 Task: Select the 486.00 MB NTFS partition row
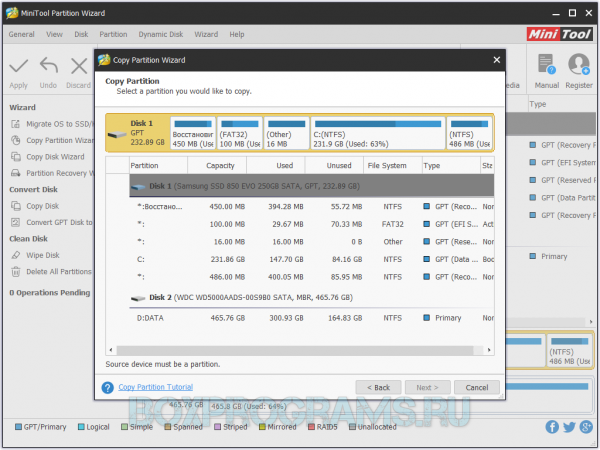(x=311, y=277)
